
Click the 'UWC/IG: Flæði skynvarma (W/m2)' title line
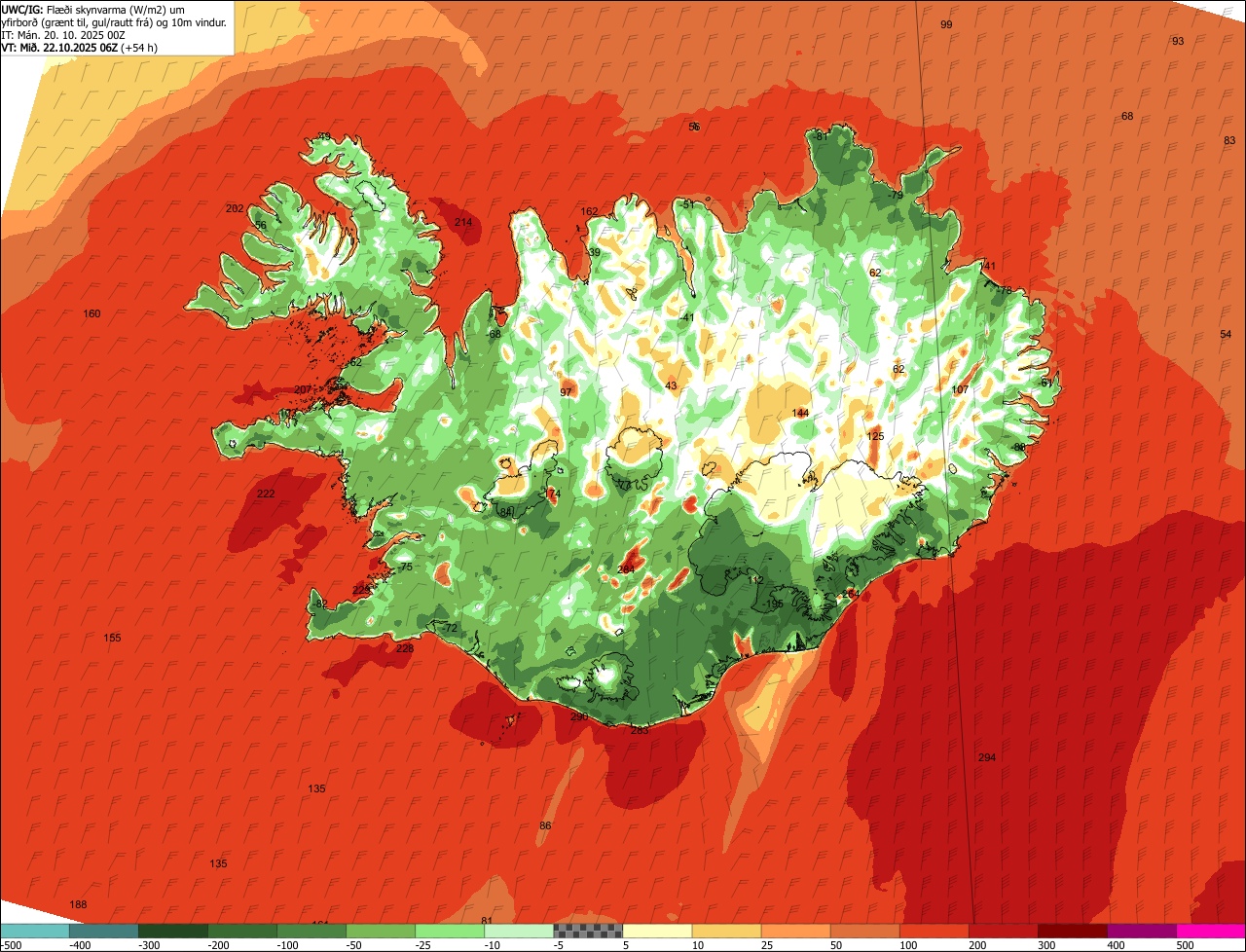pyautogui.click(x=93, y=9)
